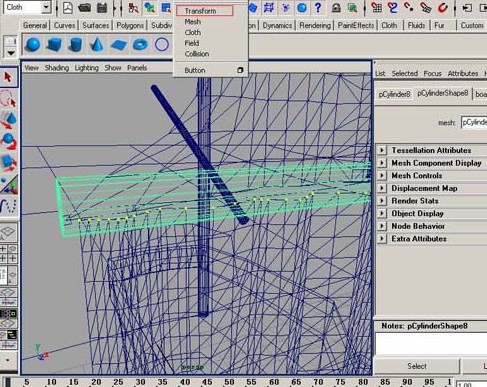Switch to single perspective view layout

[x=8, y=231]
